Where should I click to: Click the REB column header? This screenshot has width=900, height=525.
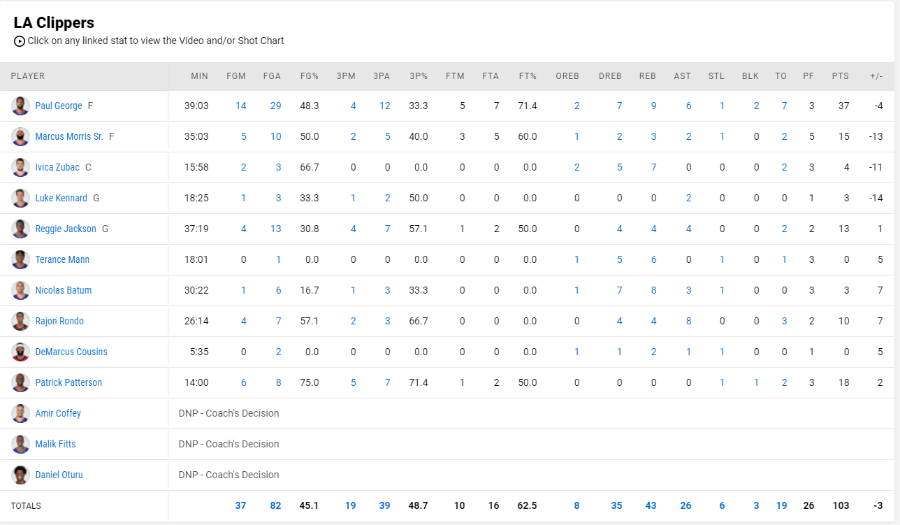tap(647, 76)
